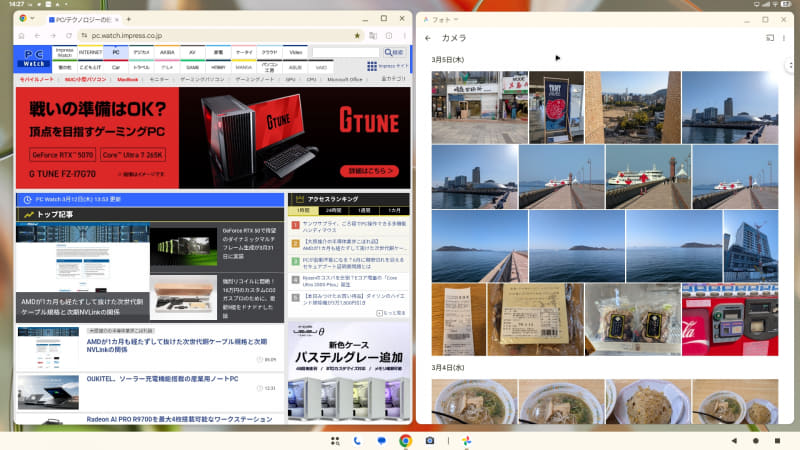Open the first ramen bowl photo
Screen dimensions: 800x450
point(474,402)
